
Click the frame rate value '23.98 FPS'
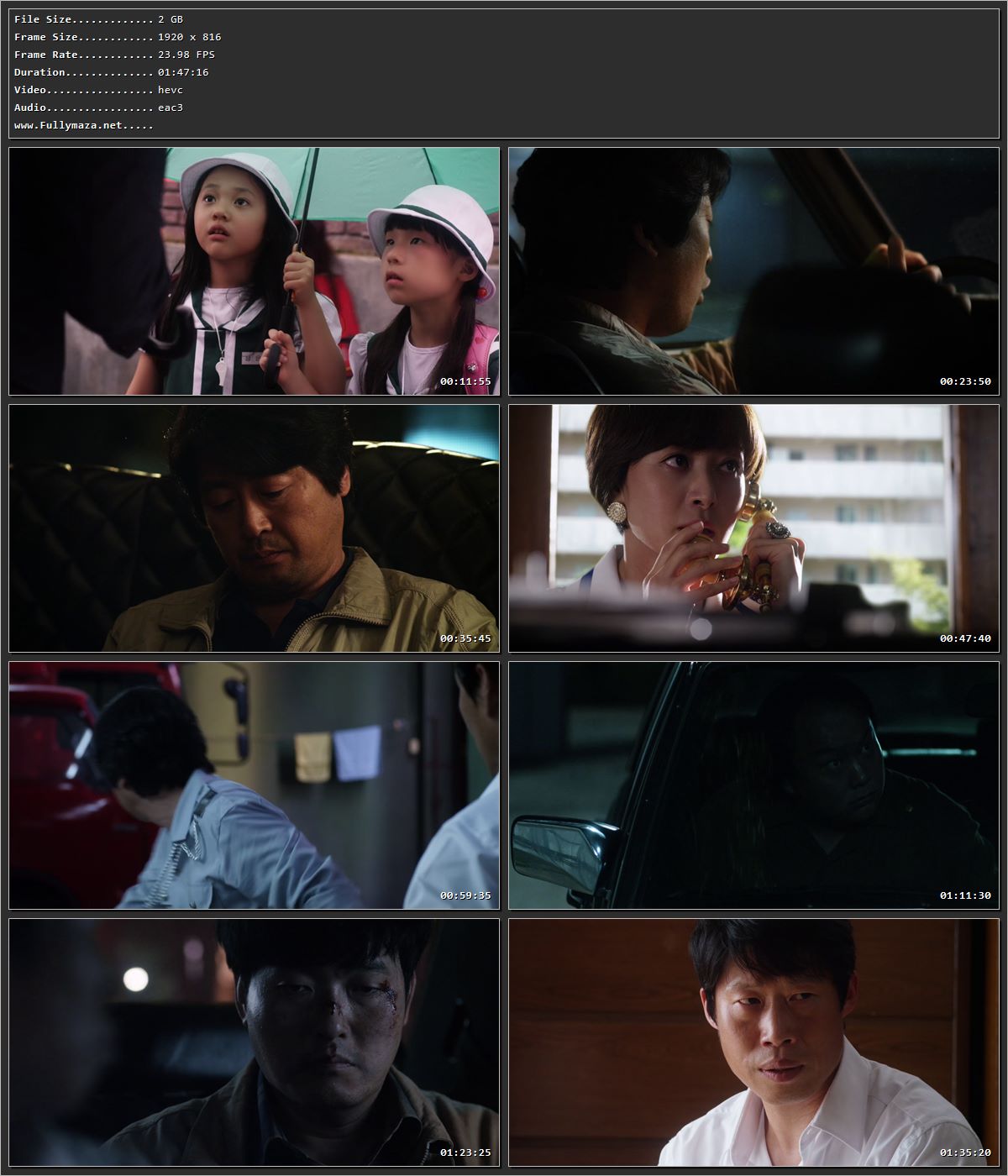[186, 55]
